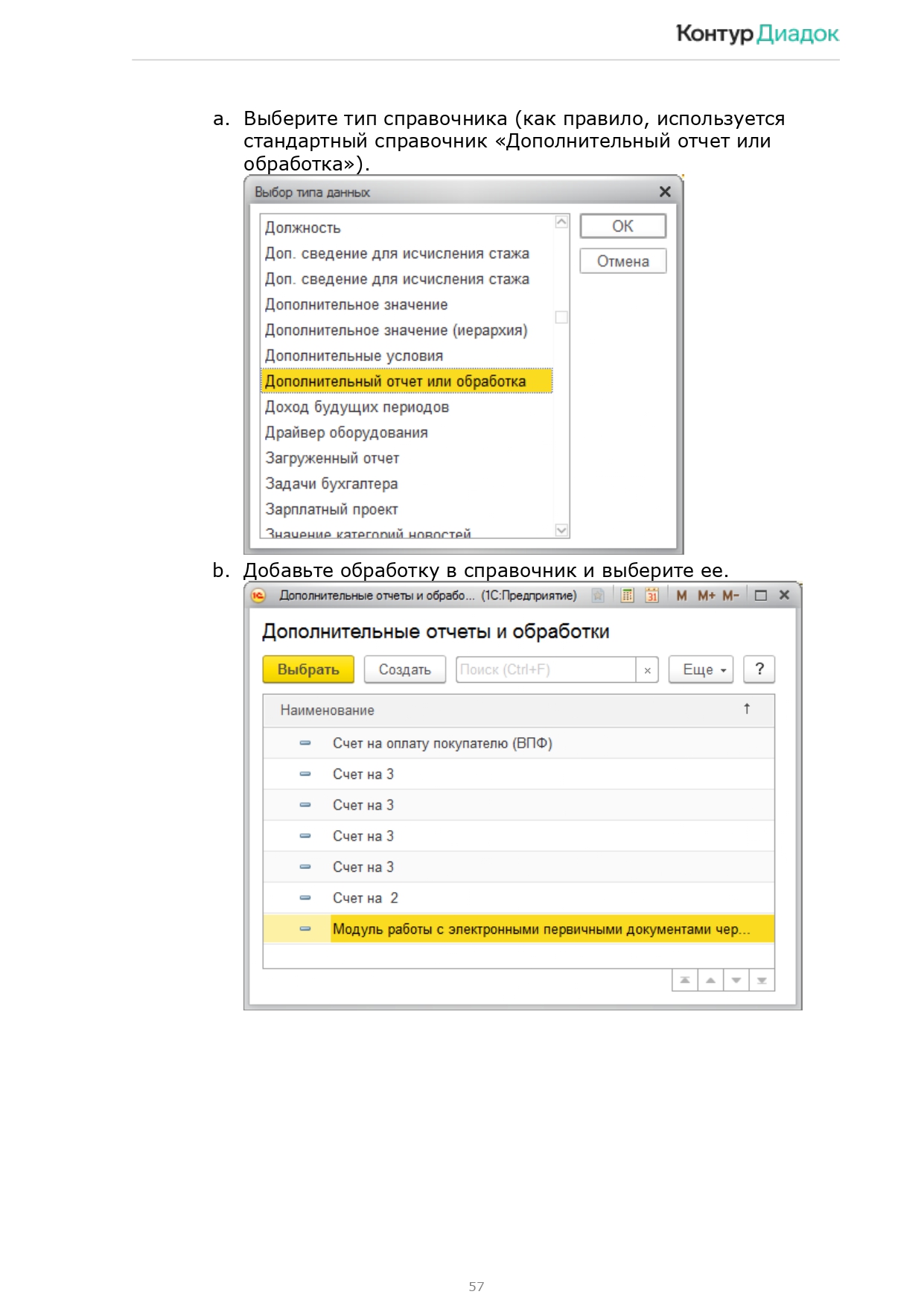Open the Еще dropdown menu
Screen dimensions: 924x1306
tap(701, 669)
